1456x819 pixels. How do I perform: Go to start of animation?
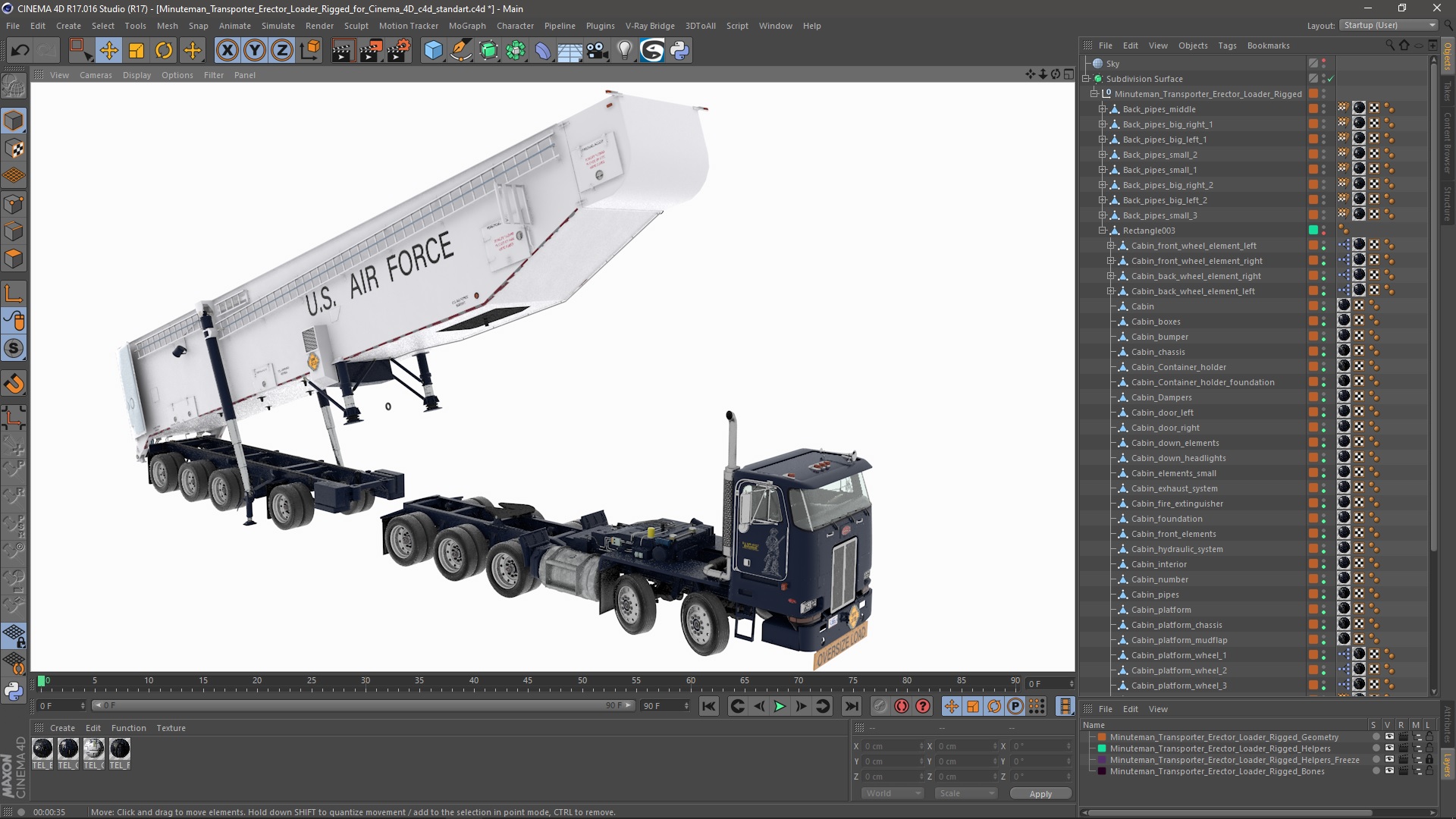(708, 706)
